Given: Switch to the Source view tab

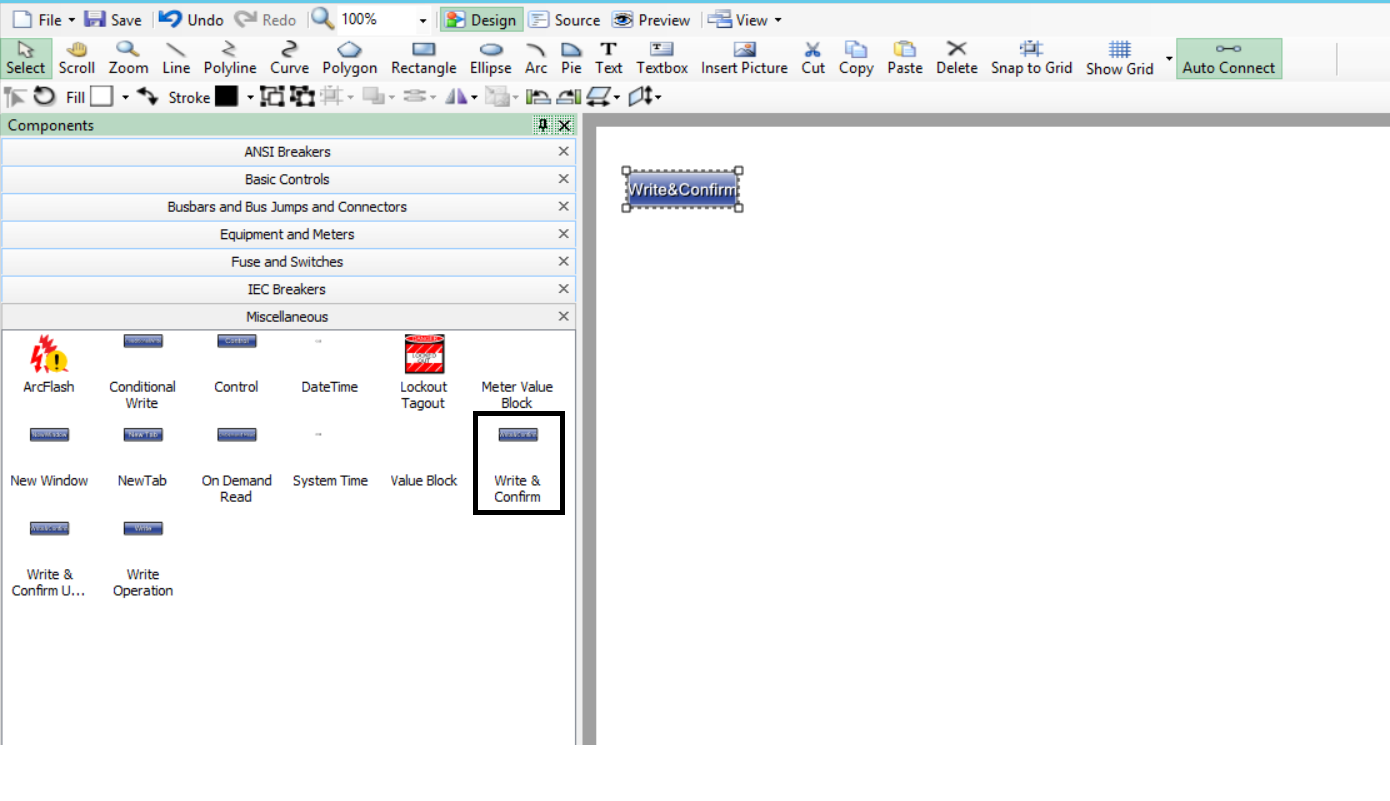Looking at the screenshot, I should pyautogui.click(x=565, y=20).
